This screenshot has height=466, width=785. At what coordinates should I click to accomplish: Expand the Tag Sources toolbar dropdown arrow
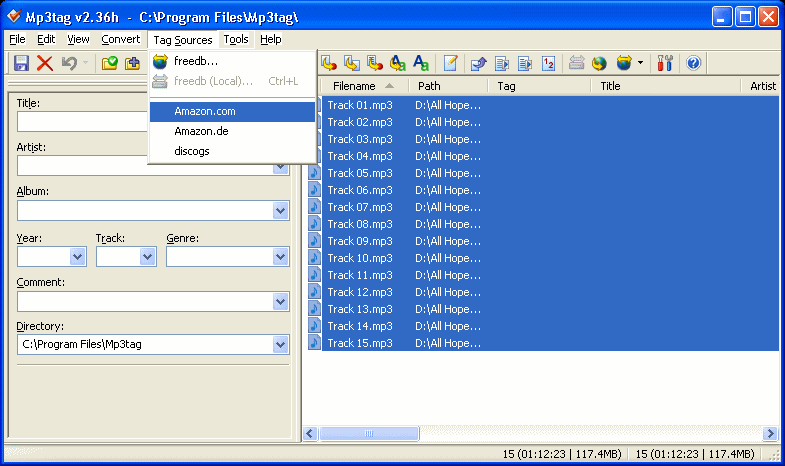(x=640, y=63)
